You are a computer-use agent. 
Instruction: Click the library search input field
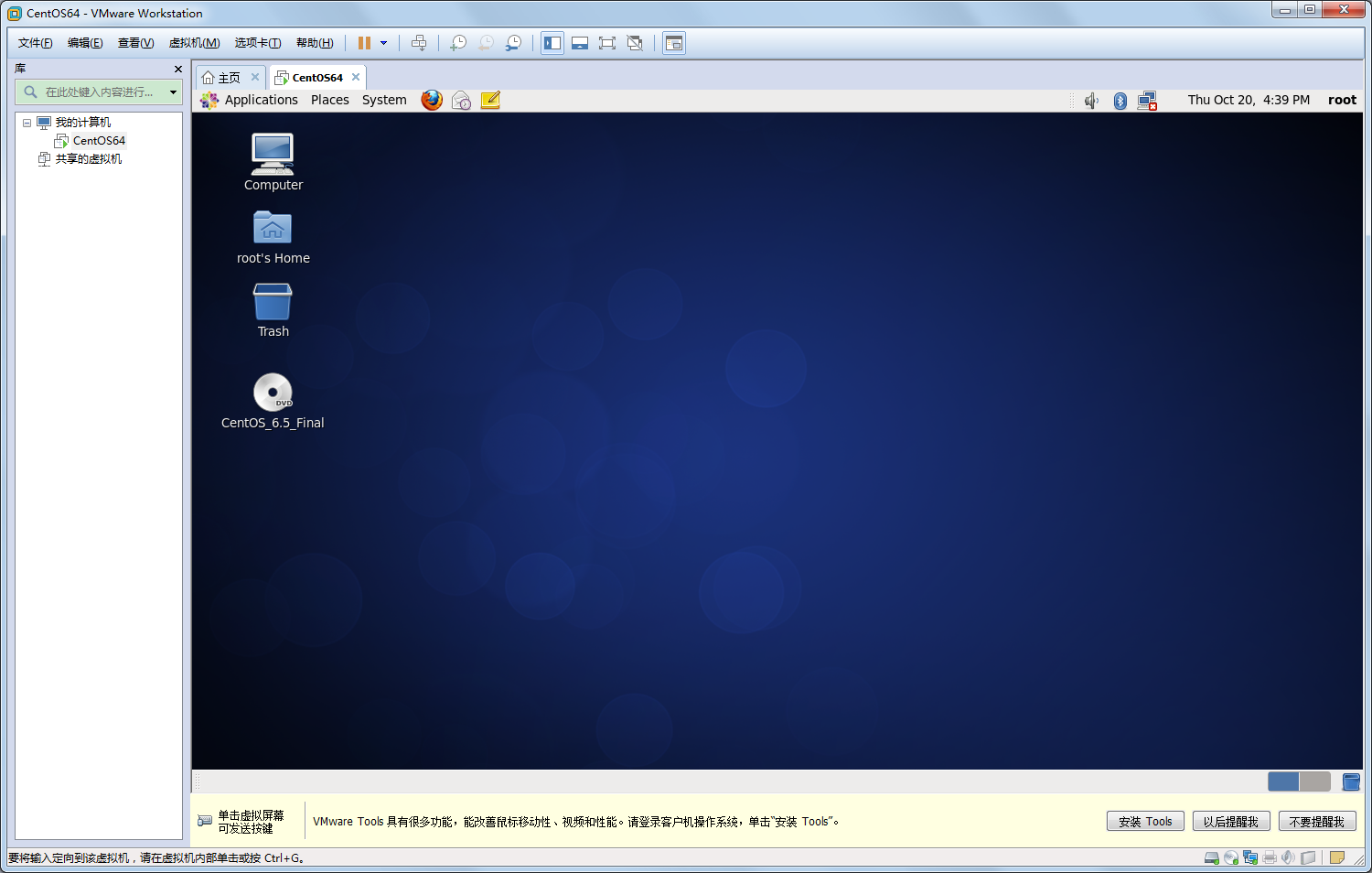coord(99,92)
